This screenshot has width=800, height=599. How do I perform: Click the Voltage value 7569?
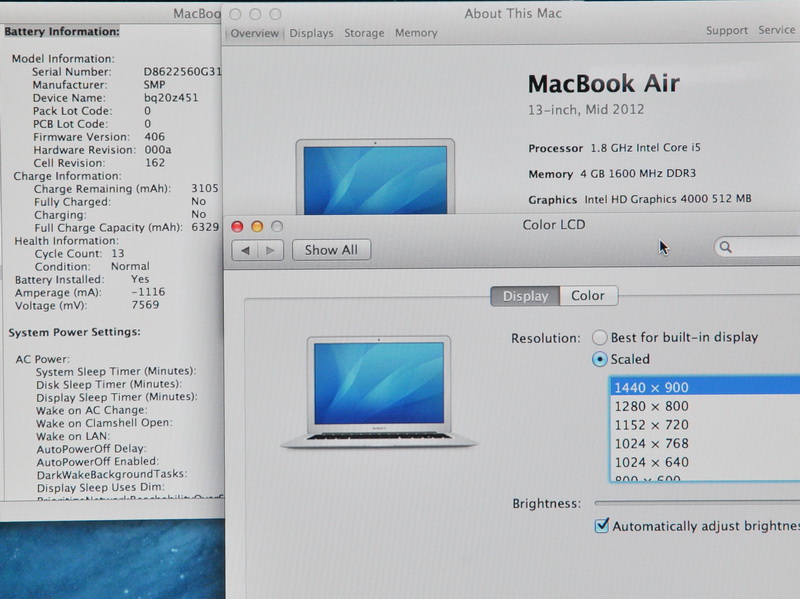(x=145, y=305)
